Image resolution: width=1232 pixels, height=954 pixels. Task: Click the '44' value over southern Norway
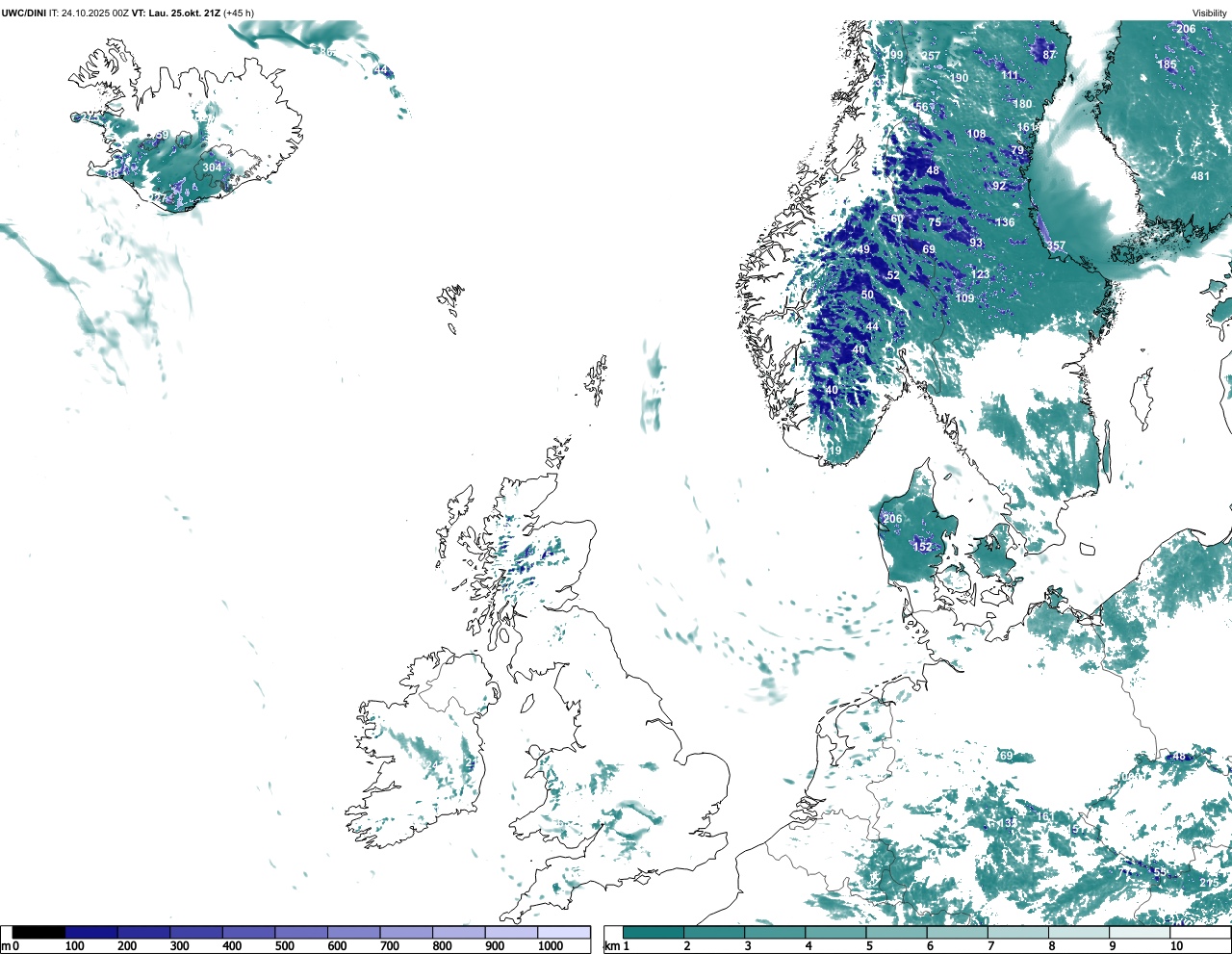click(x=872, y=327)
